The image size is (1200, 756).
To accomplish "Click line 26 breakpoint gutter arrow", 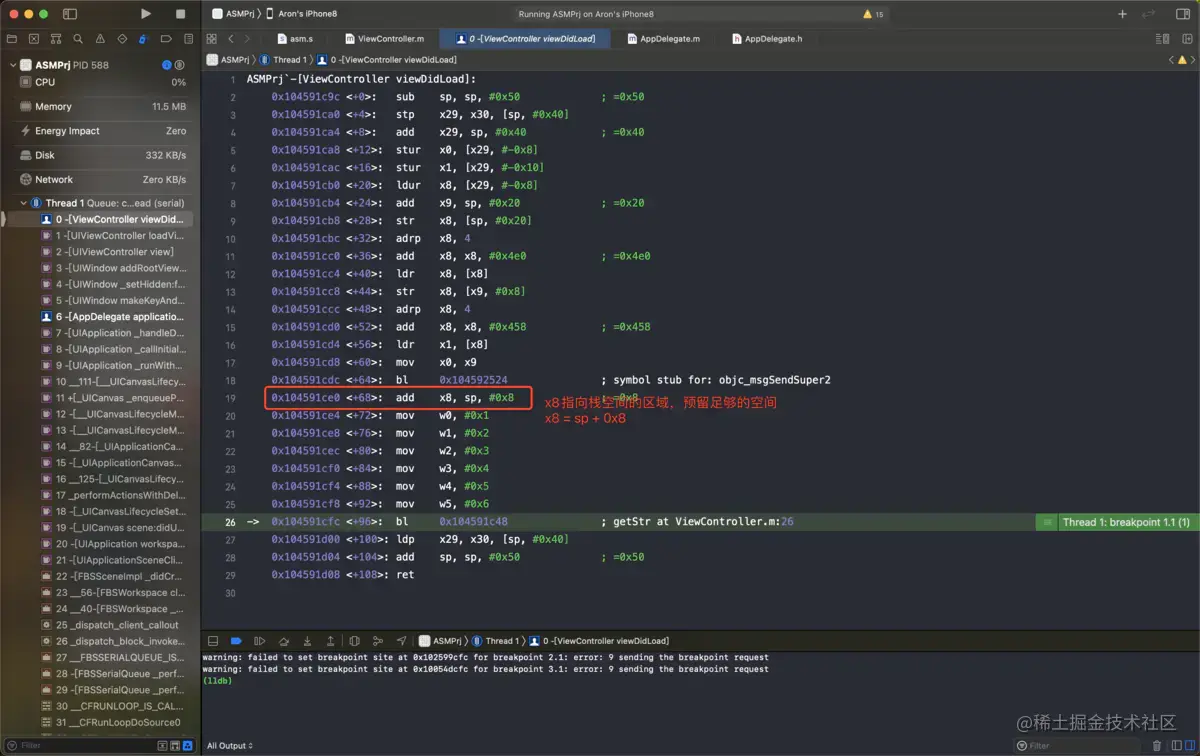I will tap(253, 522).
